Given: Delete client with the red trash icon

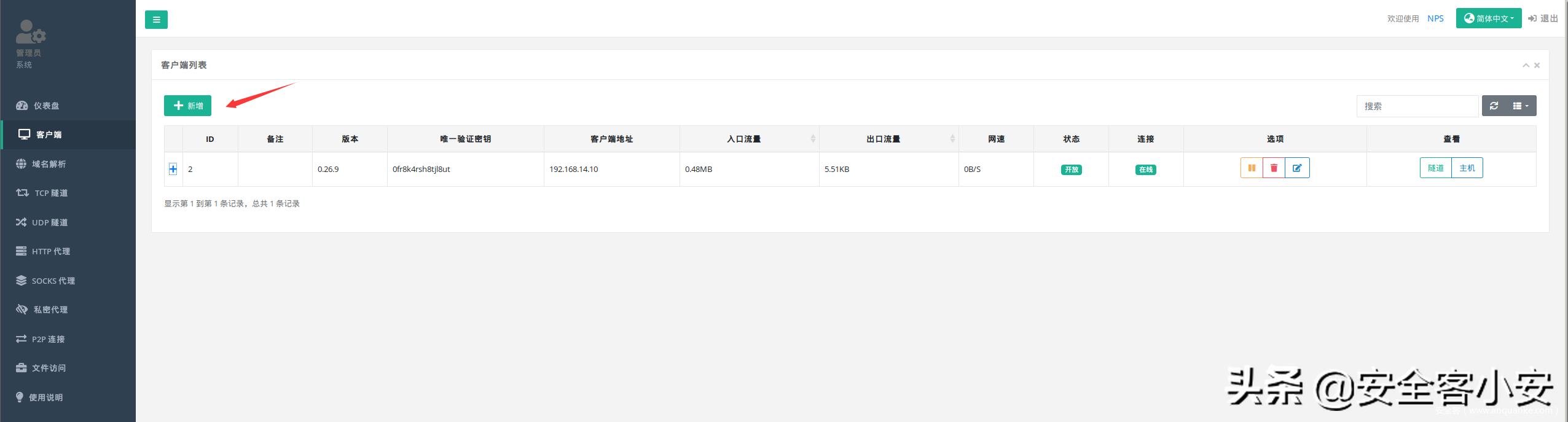Looking at the screenshot, I should coord(1274,168).
